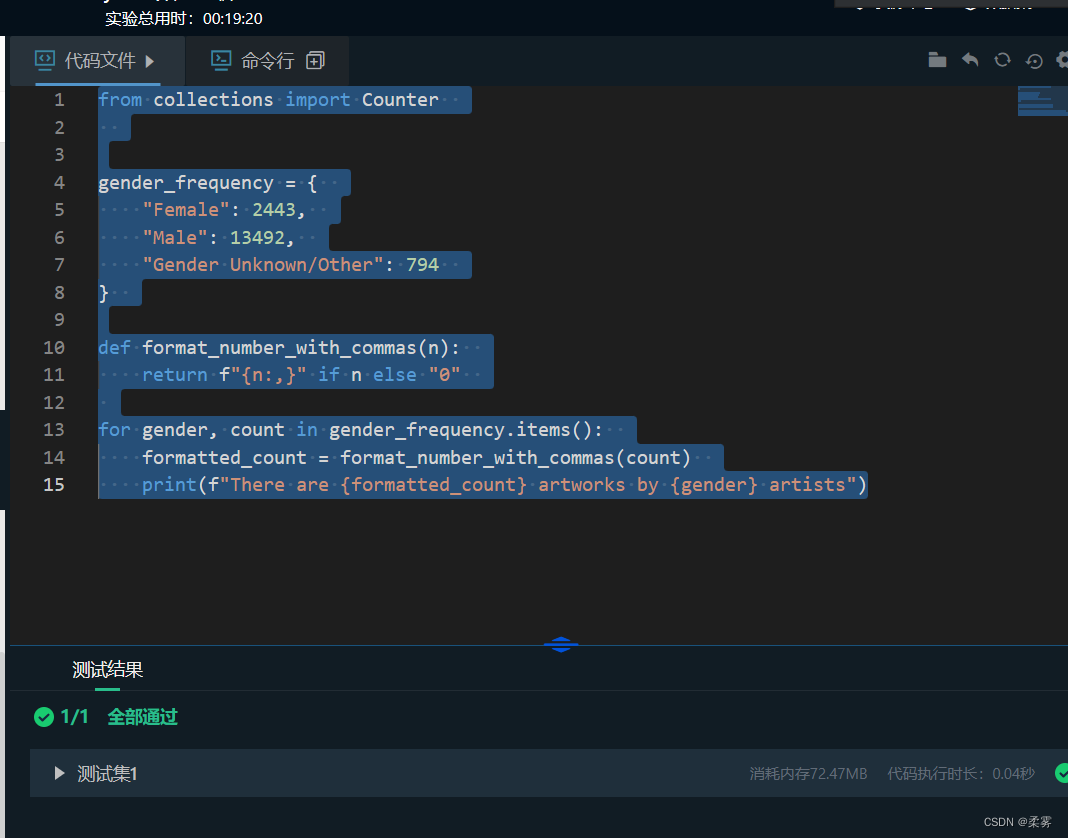
Task: Open the 命令行 tab
Action: click(267, 61)
